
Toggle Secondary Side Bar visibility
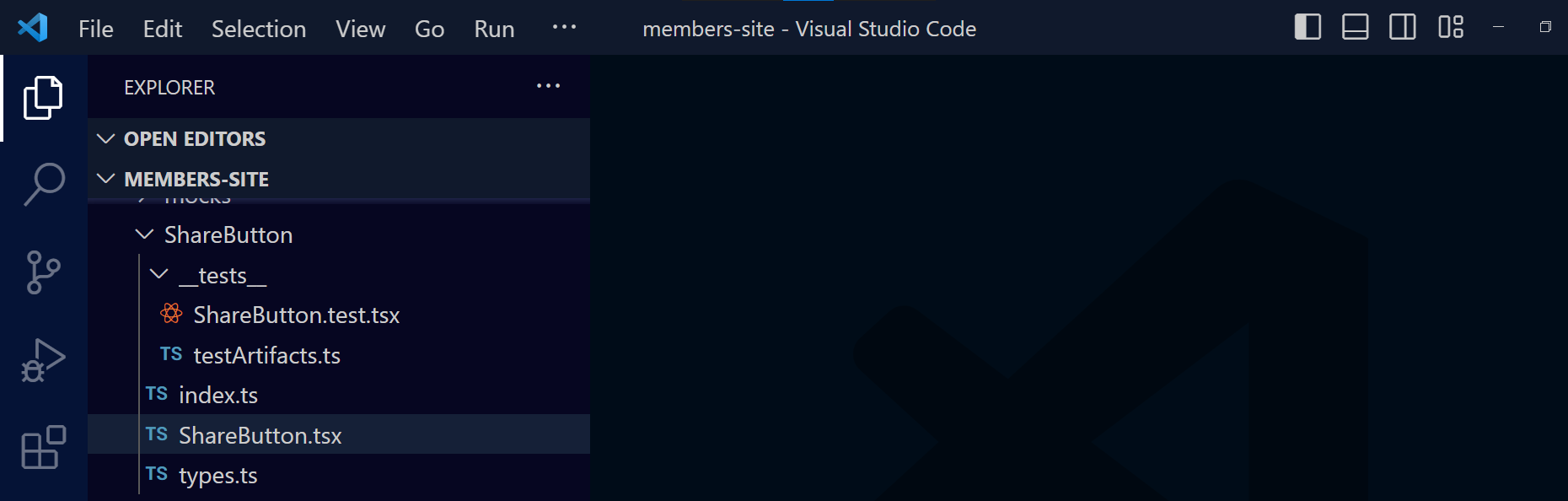coord(1403,27)
